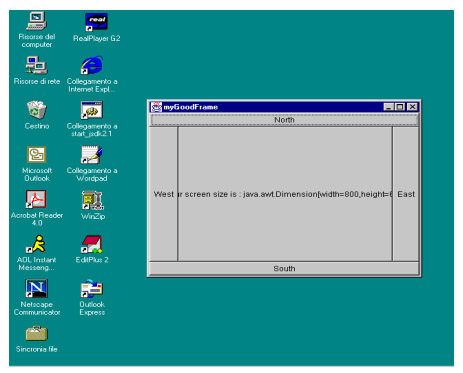The image size is (463, 373).
Task: Click the myGoodFrame title text
Action: point(191,107)
